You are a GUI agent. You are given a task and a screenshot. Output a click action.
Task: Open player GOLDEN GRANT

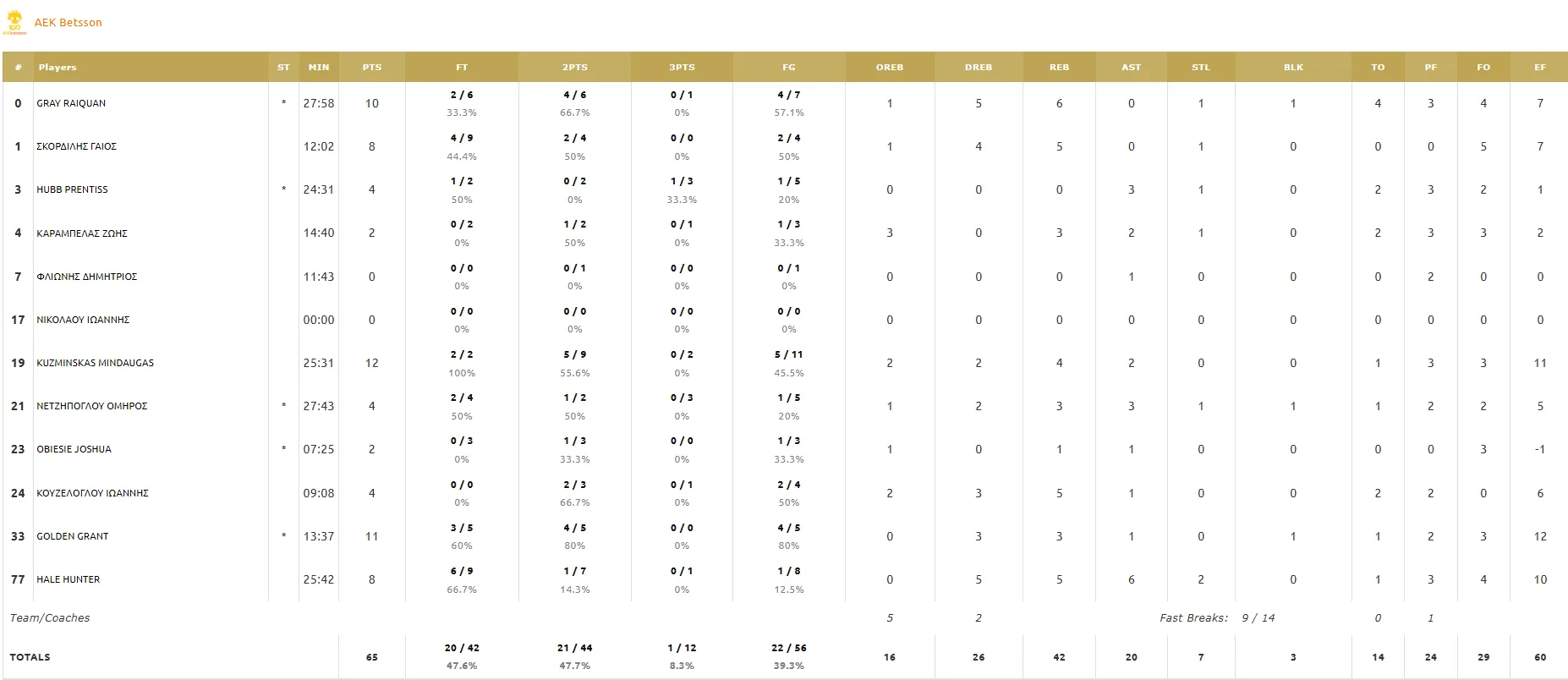click(x=72, y=536)
